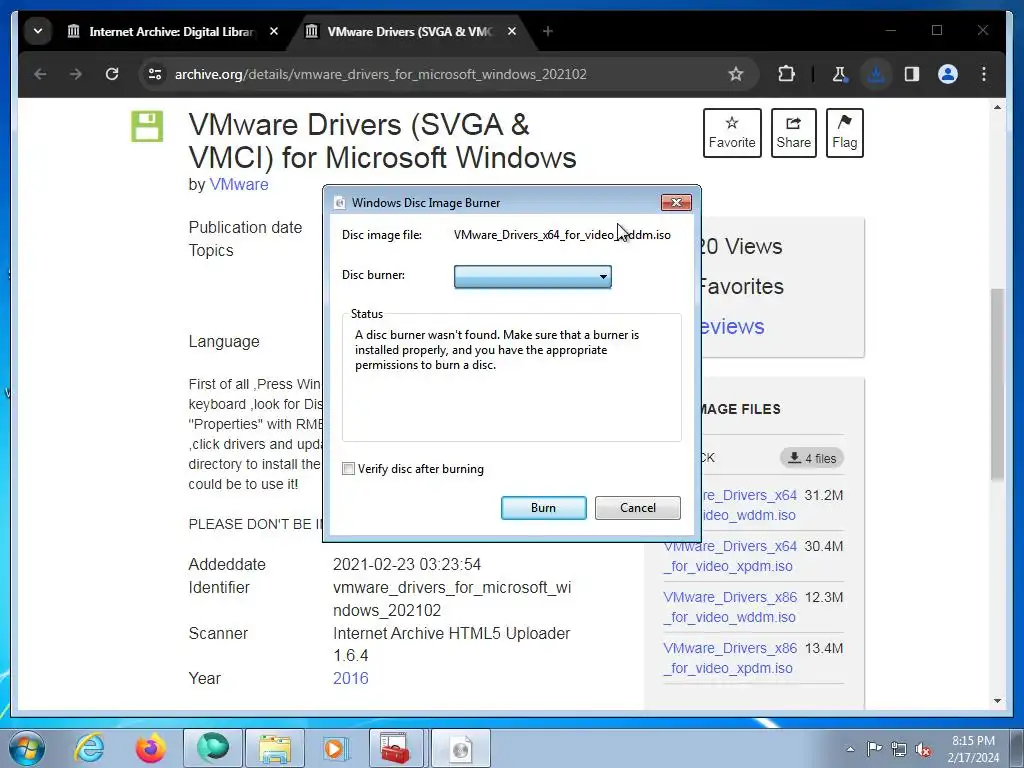The image size is (1024, 768).
Task: Click the network tray icon
Action: point(899,749)
